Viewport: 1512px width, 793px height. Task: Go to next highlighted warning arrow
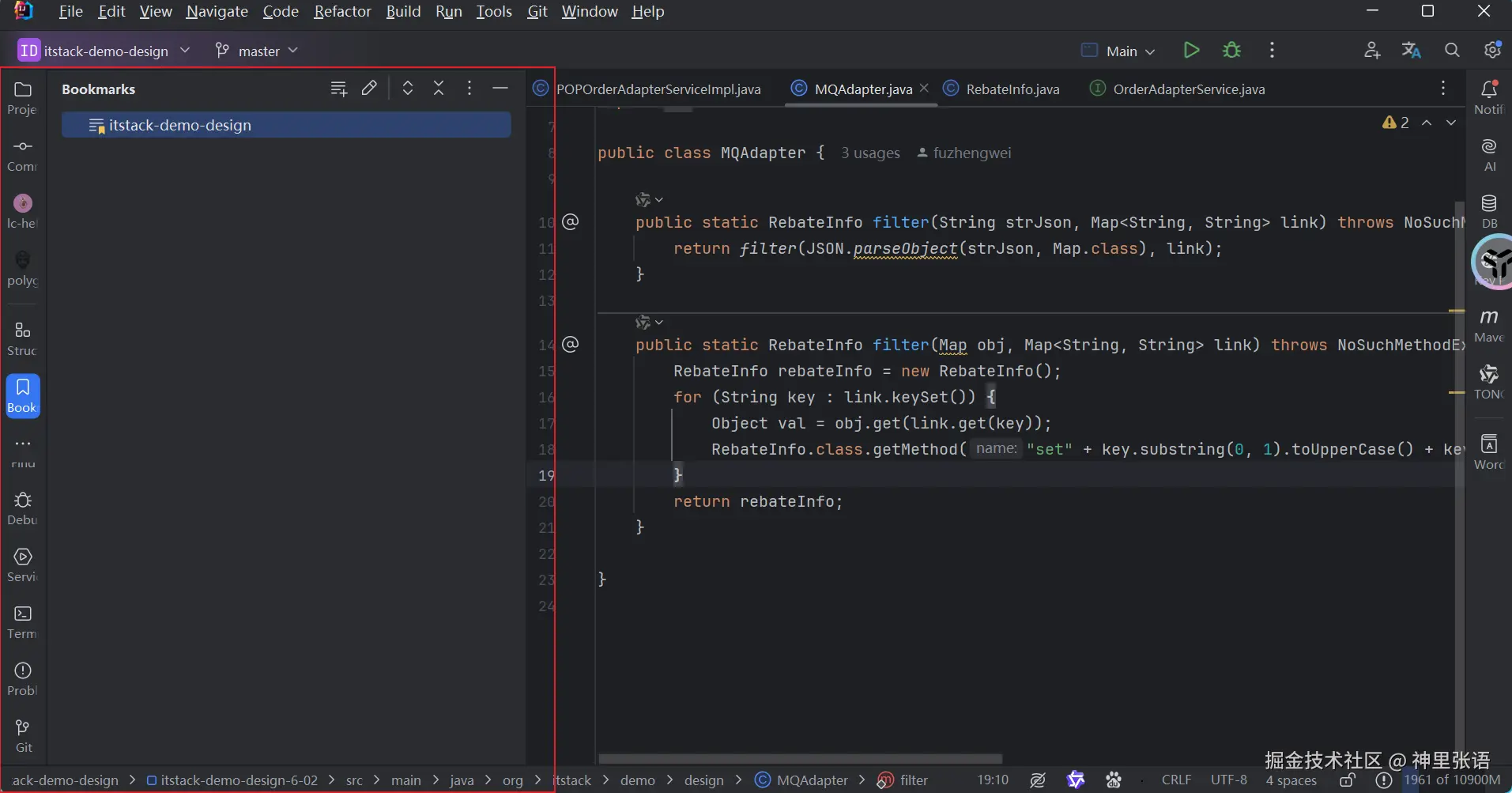click(x=1451, y=123)
